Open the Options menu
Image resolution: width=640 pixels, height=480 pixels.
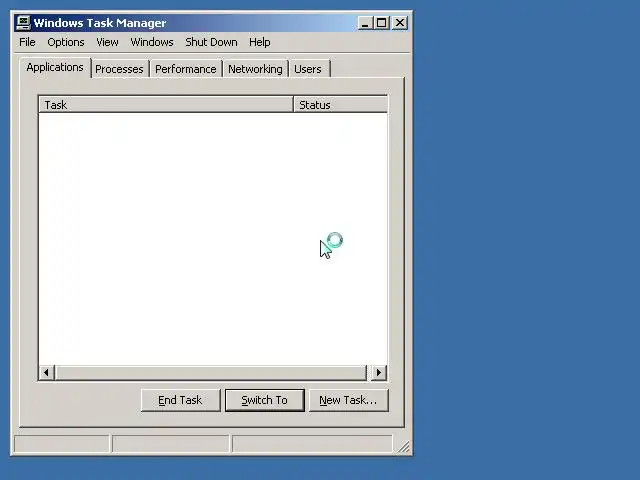pyautogui.click(x=66, y=42)
